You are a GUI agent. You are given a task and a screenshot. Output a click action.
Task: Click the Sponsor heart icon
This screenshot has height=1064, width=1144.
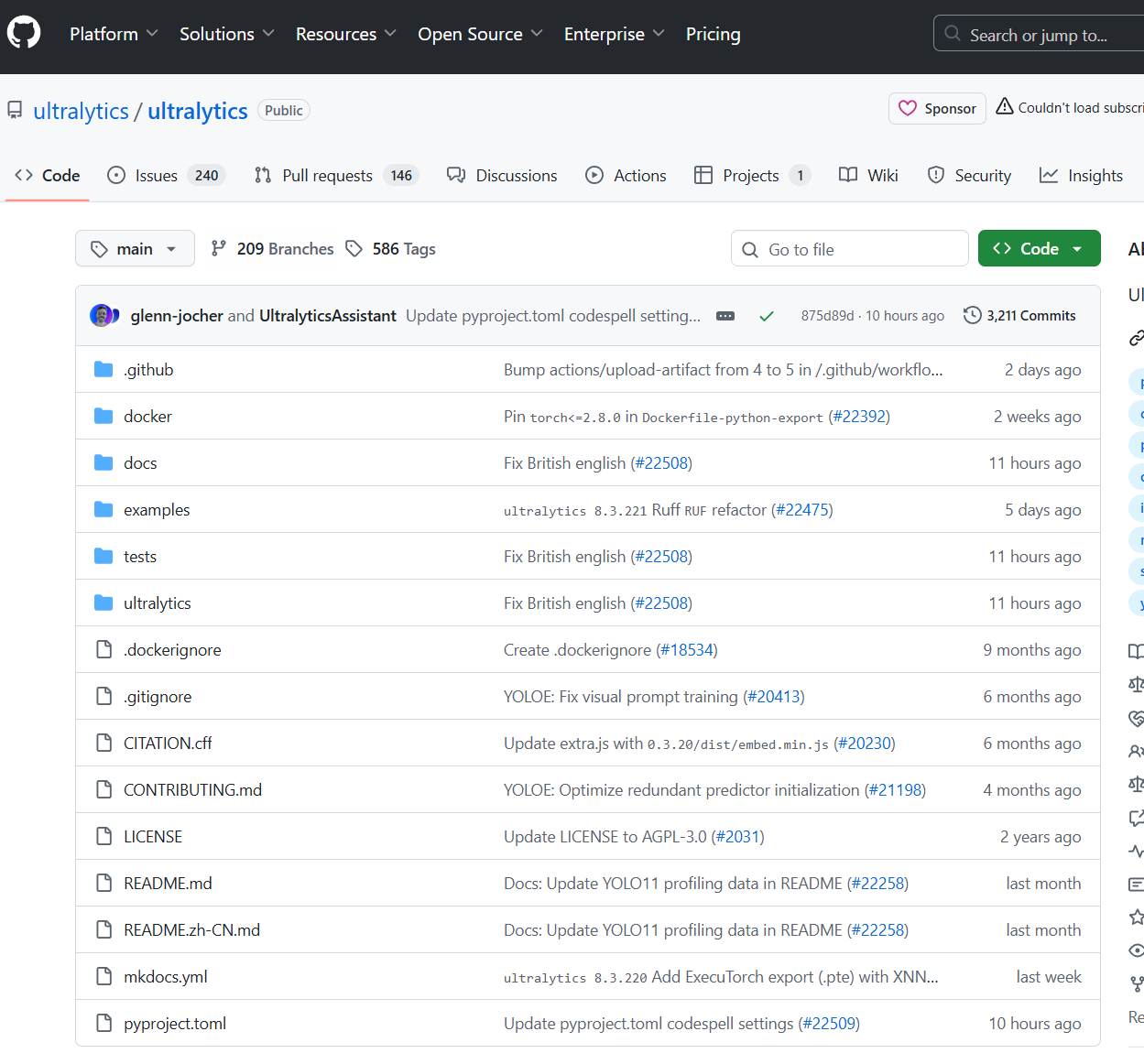[x=908, y=108]
